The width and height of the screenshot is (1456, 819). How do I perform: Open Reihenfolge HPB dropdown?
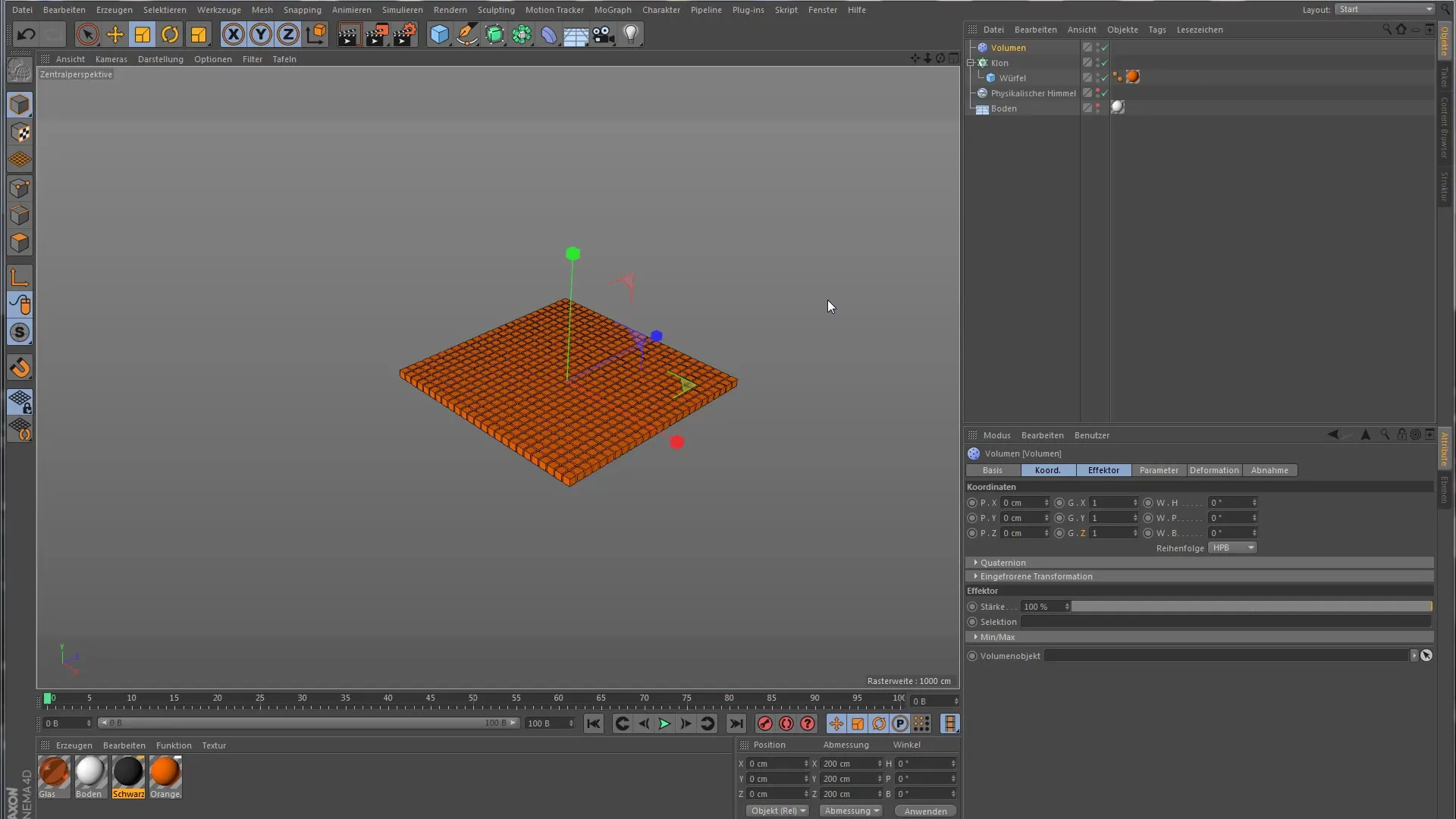tap(1232, 548)
